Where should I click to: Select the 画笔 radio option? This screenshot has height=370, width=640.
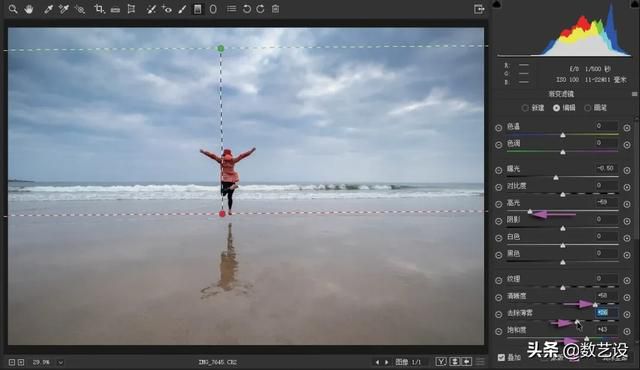(588, 108)
